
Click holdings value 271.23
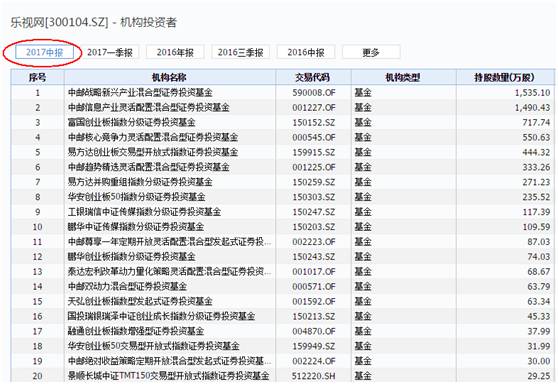536,182
